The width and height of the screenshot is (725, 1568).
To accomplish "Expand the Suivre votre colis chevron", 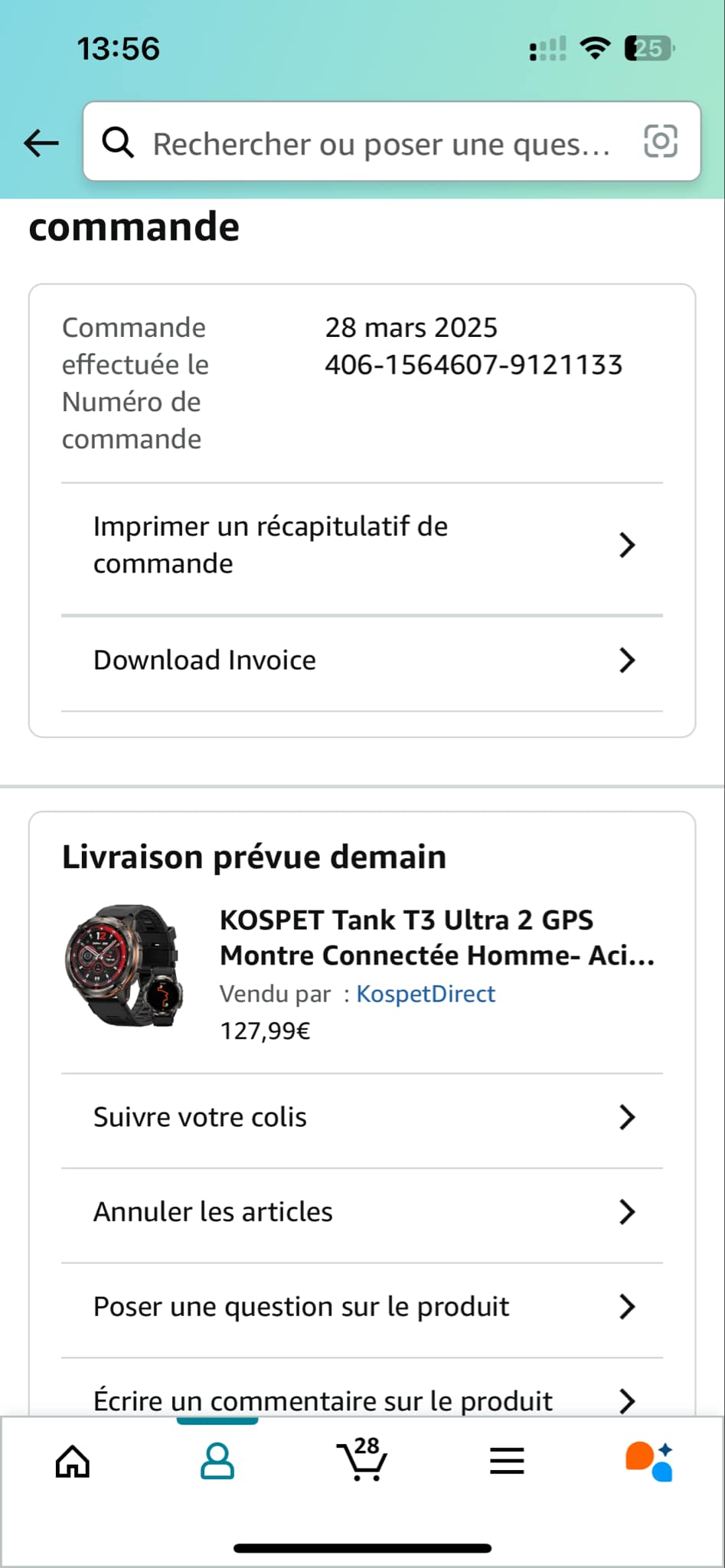I will (x=627, y=1117).
